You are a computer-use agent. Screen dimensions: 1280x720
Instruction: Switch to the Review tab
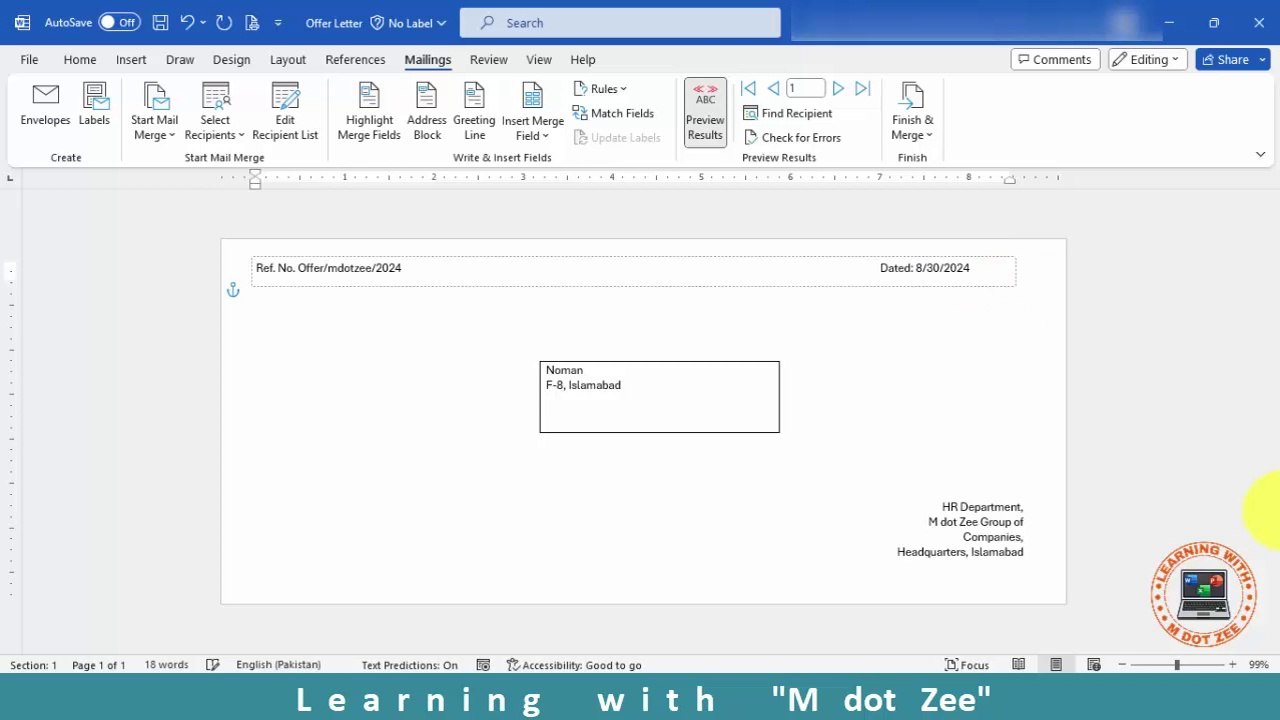pyautogui.click(x=489, y=60)
